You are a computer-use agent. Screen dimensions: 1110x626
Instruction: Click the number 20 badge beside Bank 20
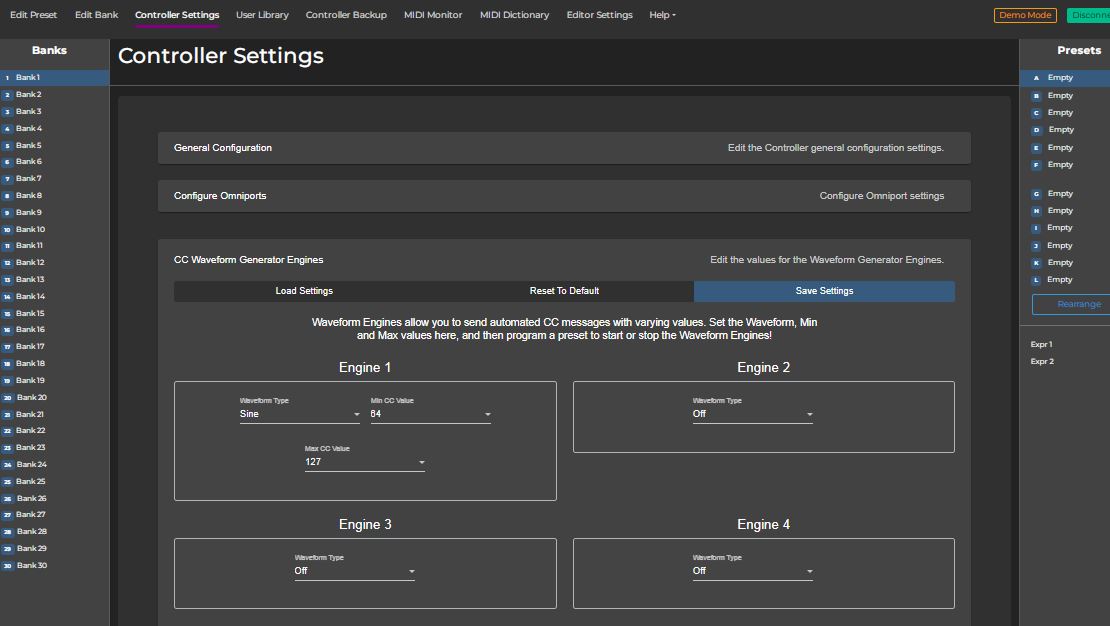coord(7,398)
